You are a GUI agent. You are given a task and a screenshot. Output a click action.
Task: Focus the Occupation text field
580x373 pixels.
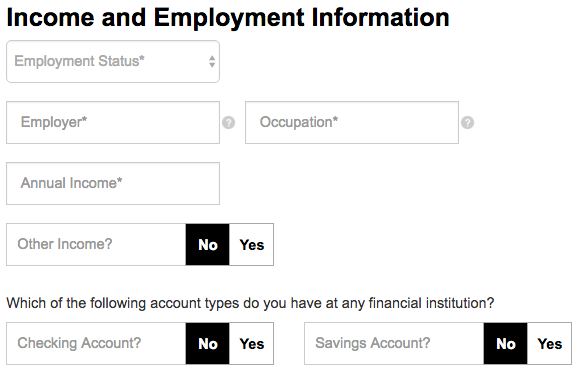click(352, 122)
